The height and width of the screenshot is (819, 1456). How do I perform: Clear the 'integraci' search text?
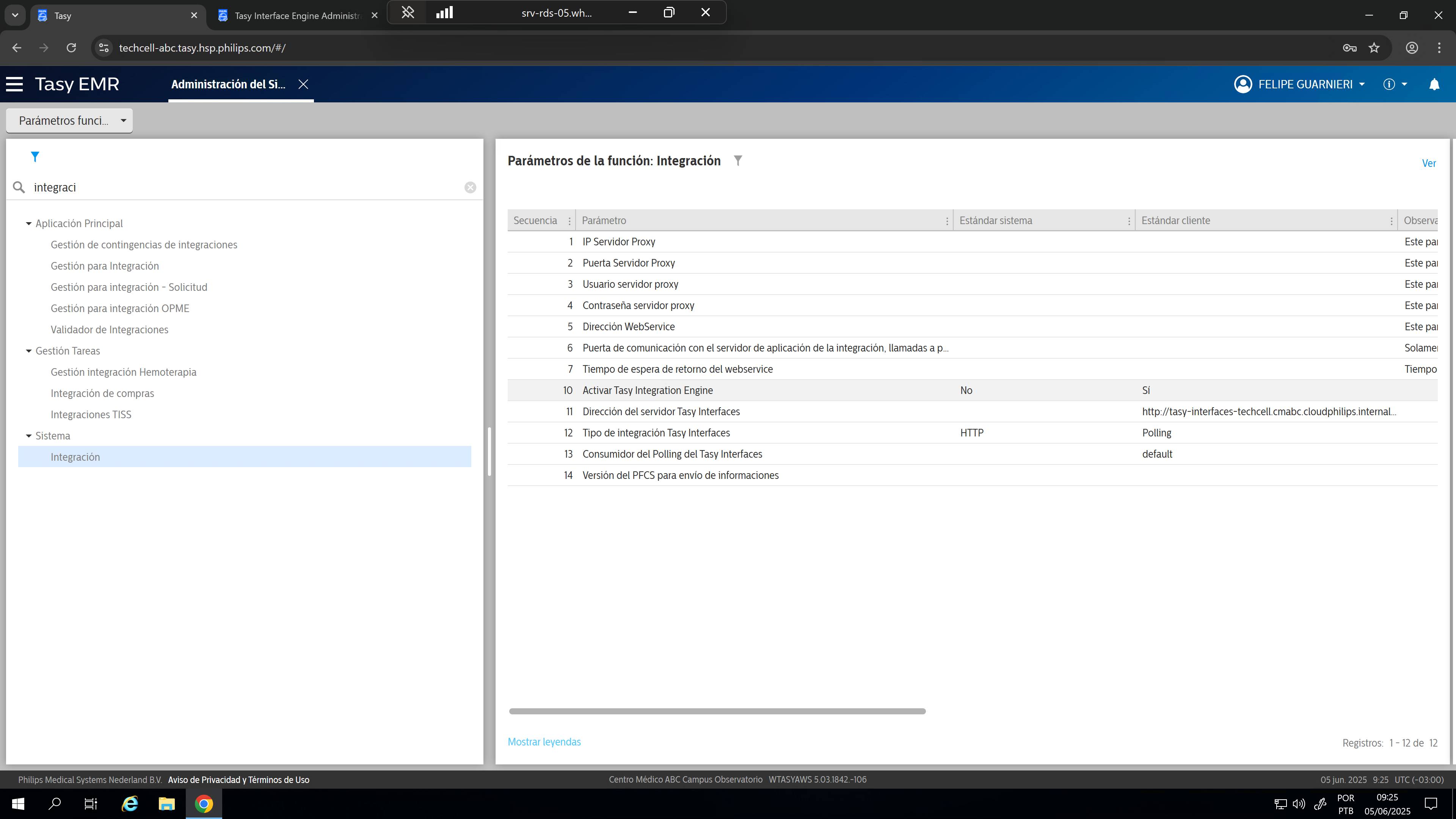point(470,188)
